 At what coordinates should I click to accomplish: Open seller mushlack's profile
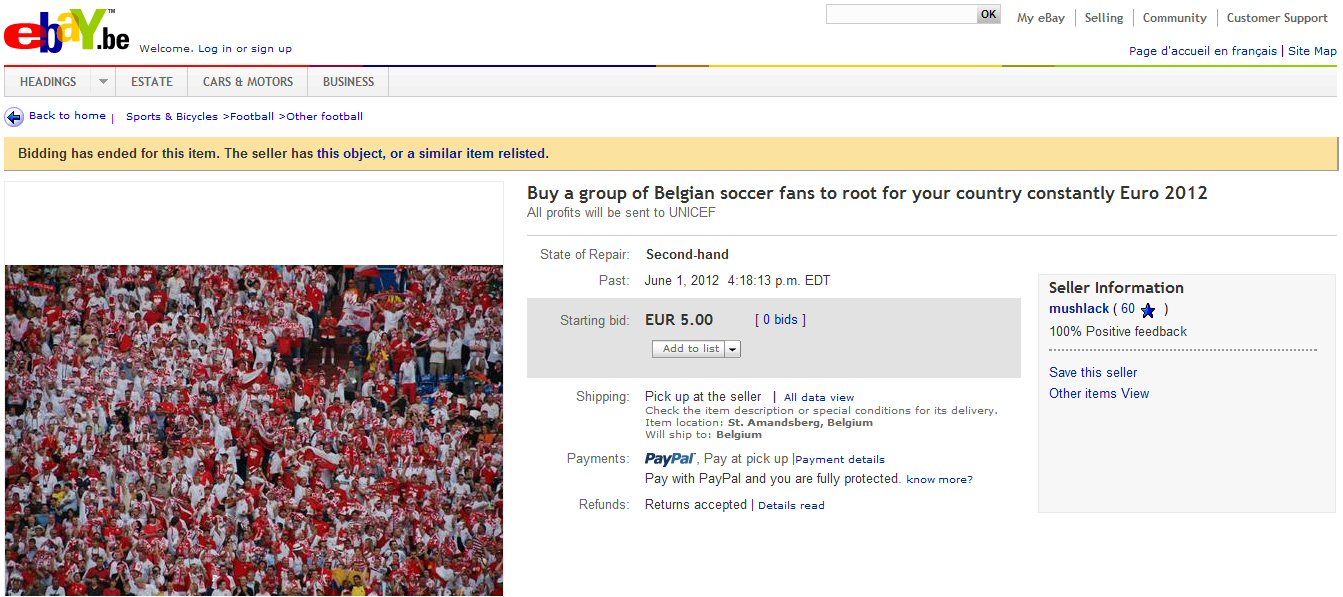click(x=1079, y=309)
